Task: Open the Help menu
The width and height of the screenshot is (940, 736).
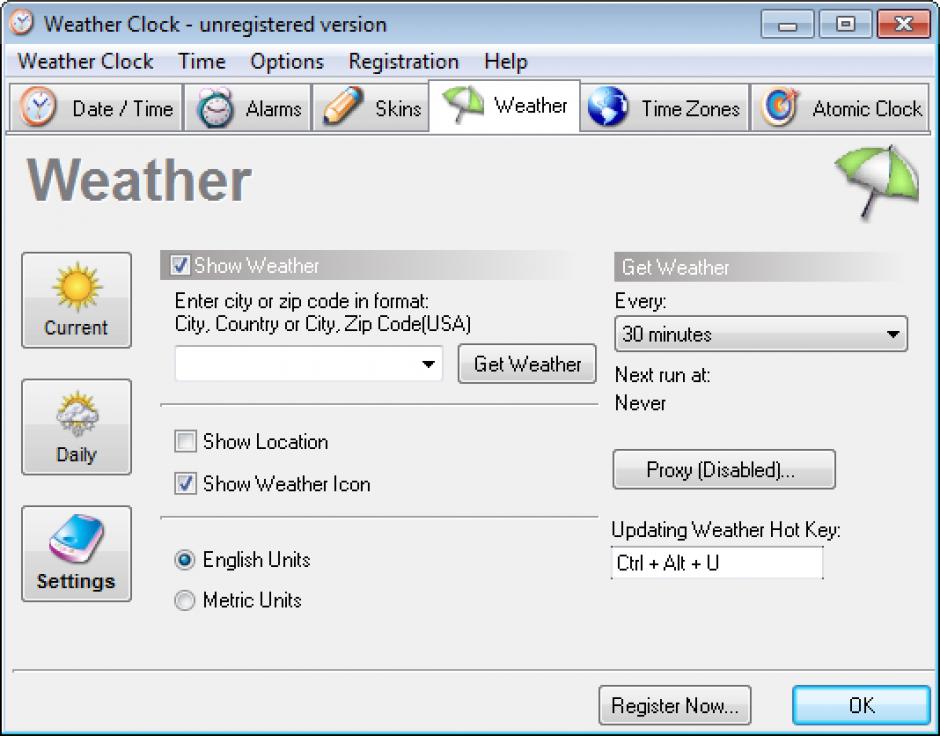Action: (505, 61)
